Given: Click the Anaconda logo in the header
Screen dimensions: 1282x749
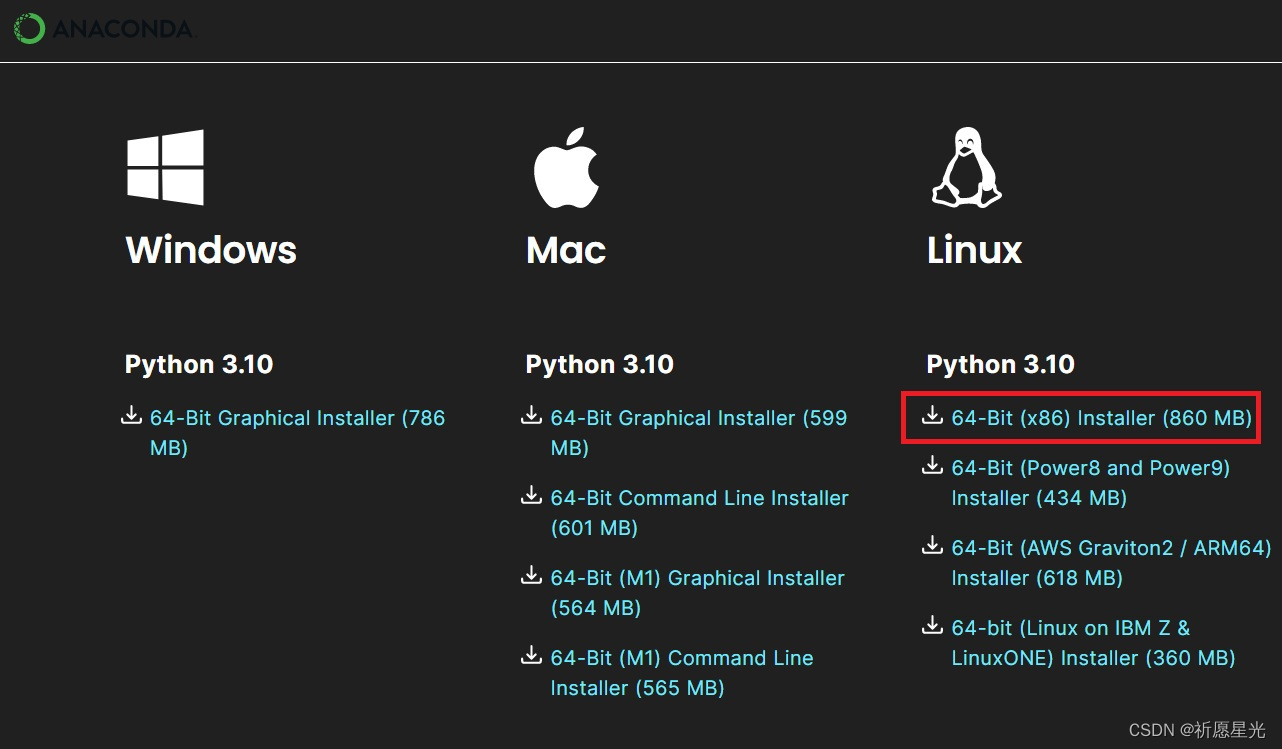Looking at the screenshot, I should [x=104, y=29].
